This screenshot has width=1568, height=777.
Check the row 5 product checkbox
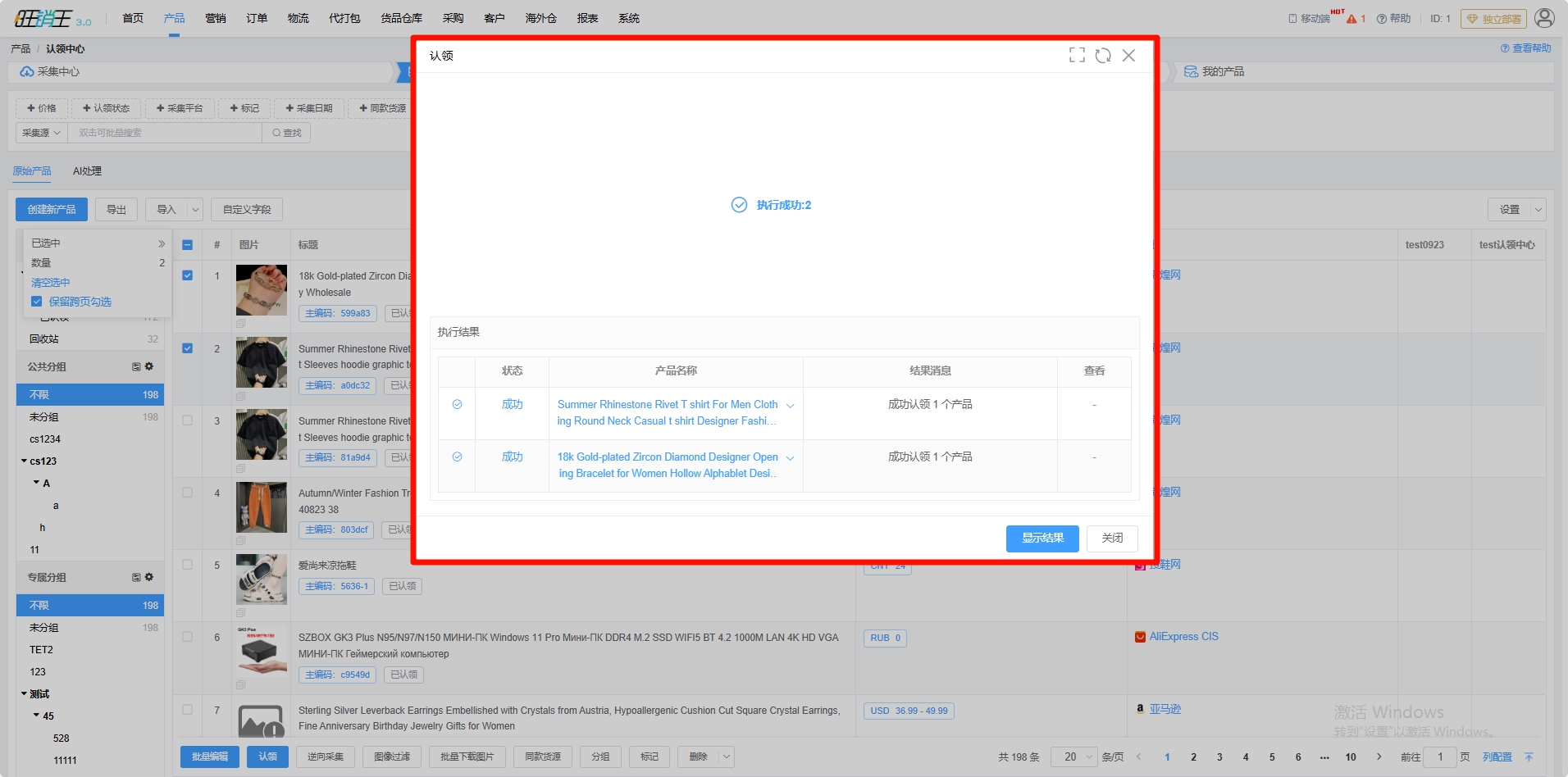[188, 565]
